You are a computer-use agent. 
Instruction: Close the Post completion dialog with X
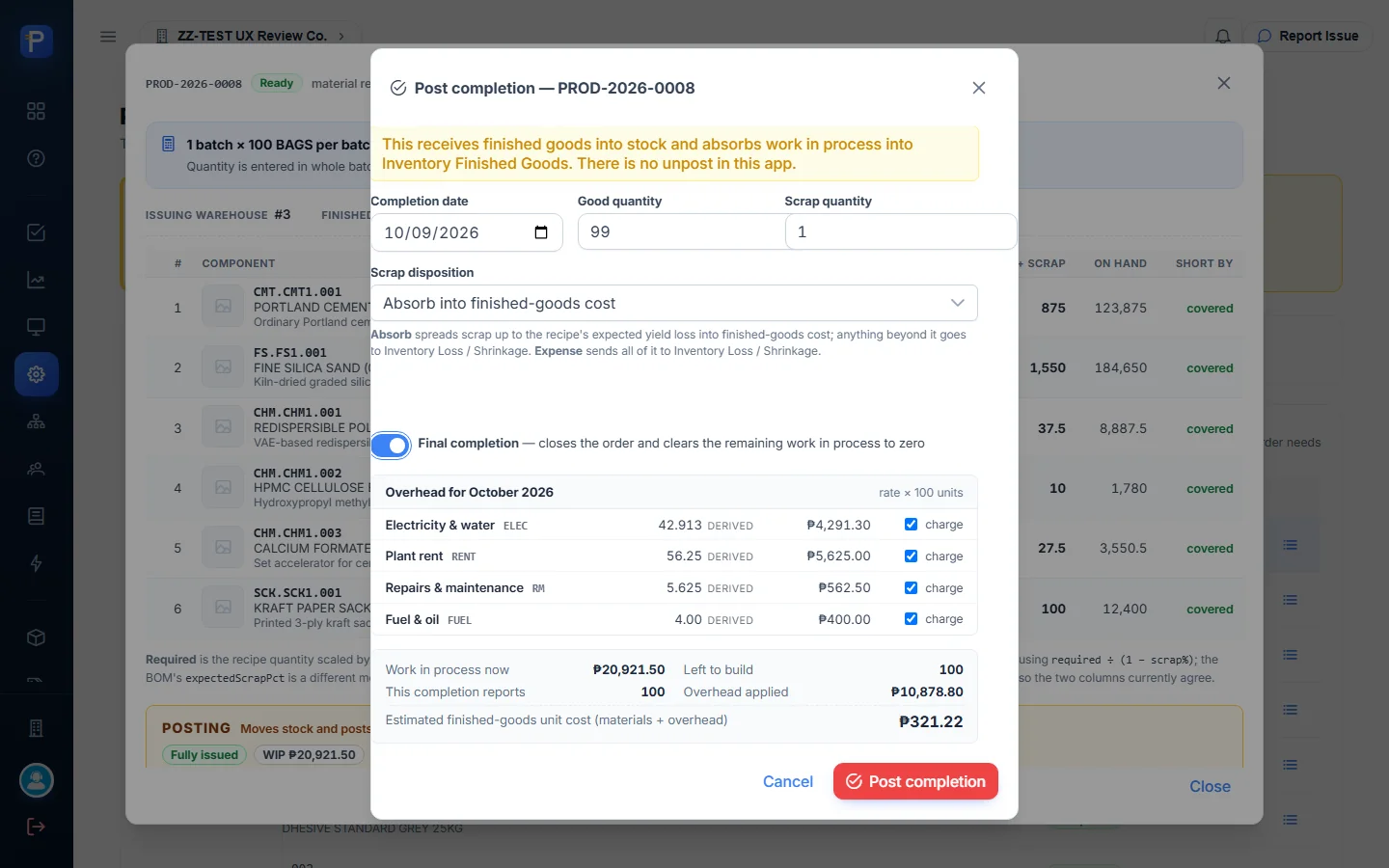pos(979,88)
